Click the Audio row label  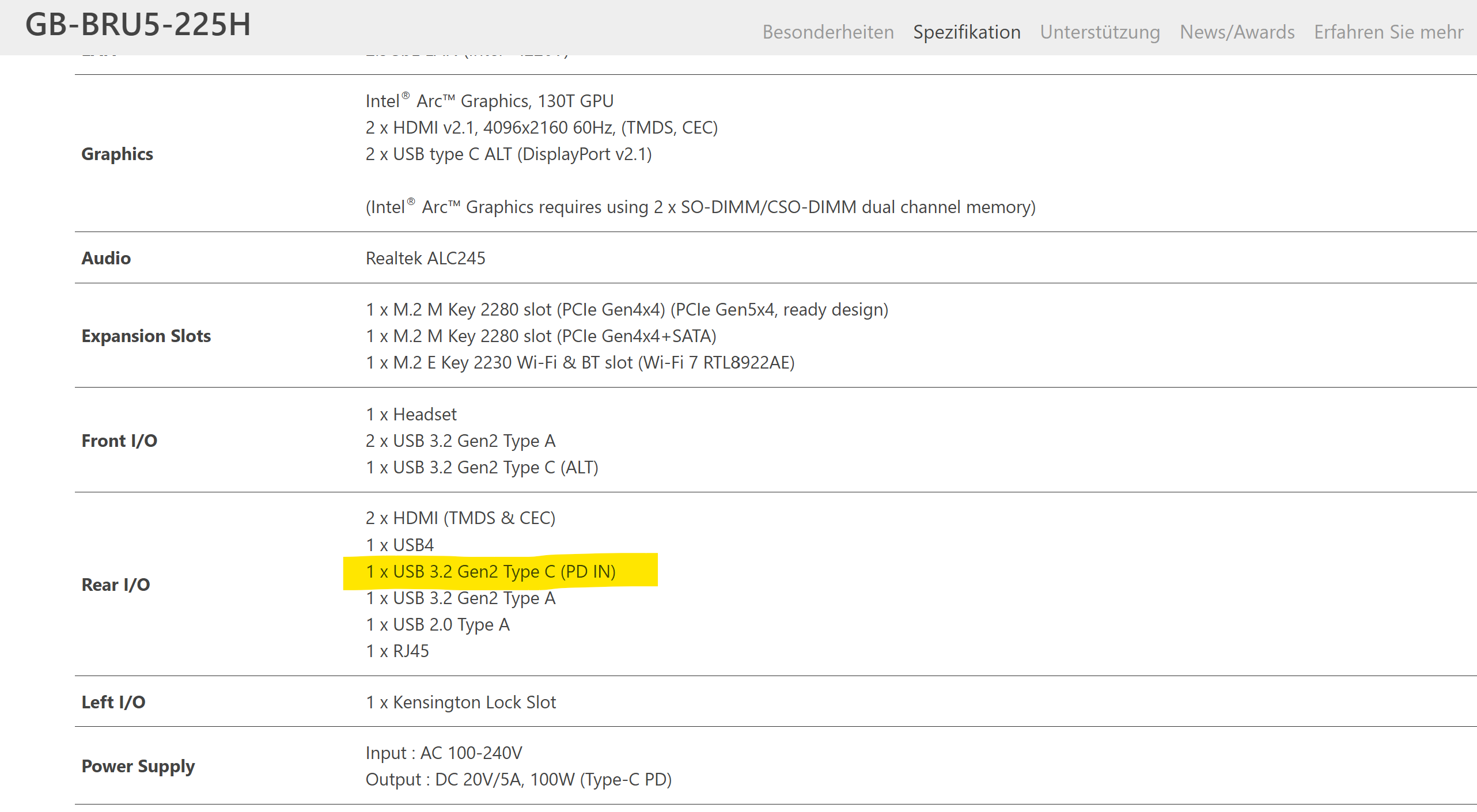click(106, 258)
